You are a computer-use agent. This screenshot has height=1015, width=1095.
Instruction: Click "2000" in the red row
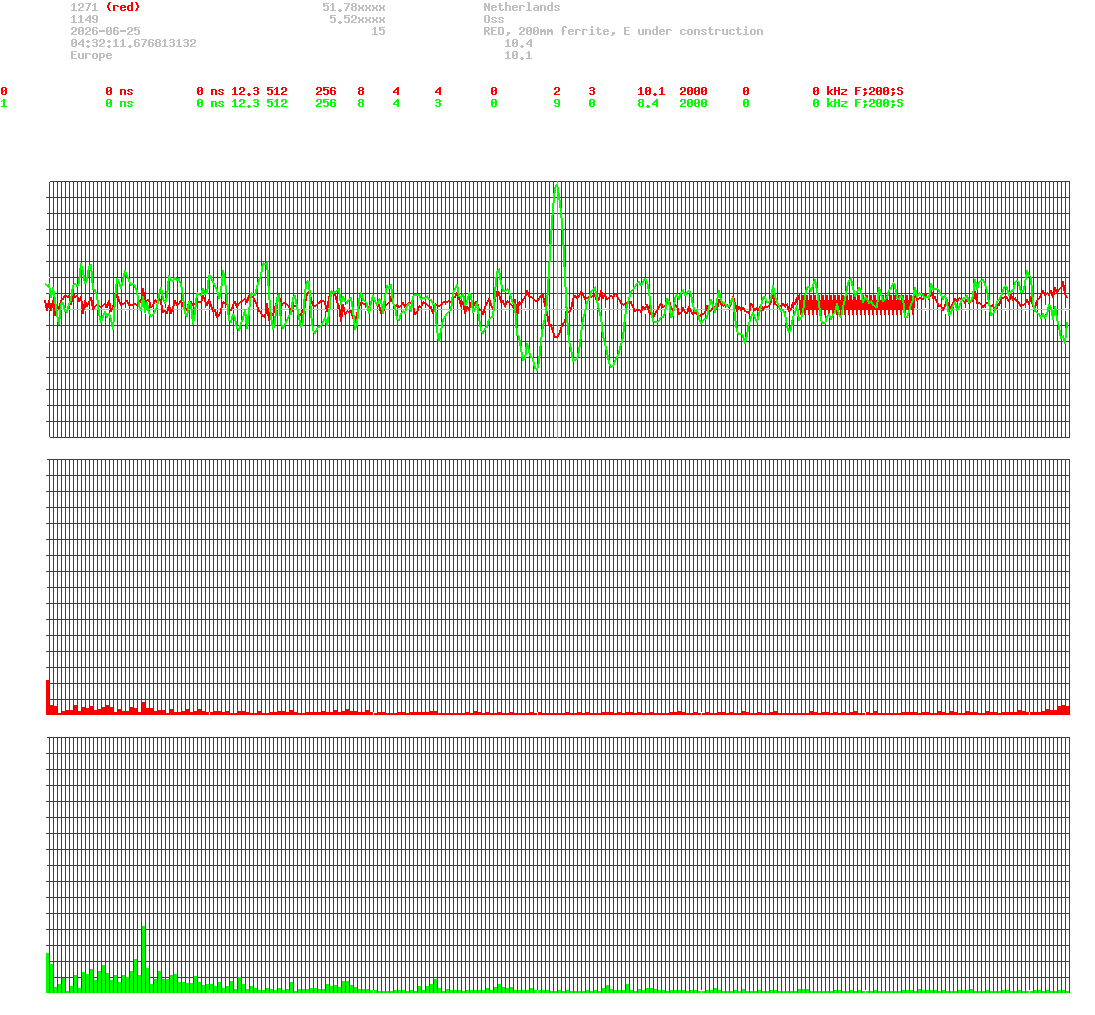click(x=693, y=92)
